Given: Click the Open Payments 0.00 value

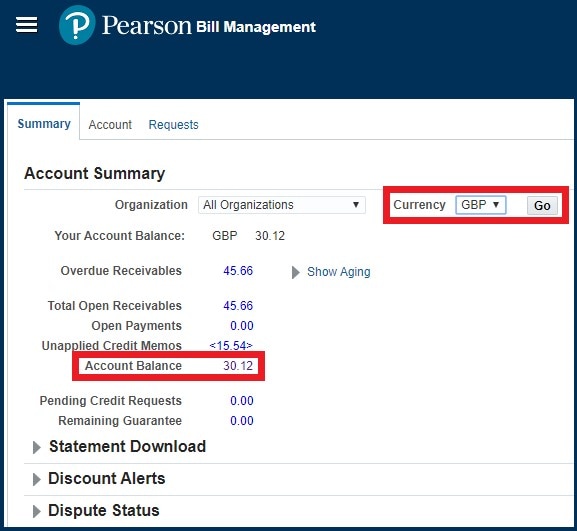Looking at the screenshot, I should click(x=242, y=326).
